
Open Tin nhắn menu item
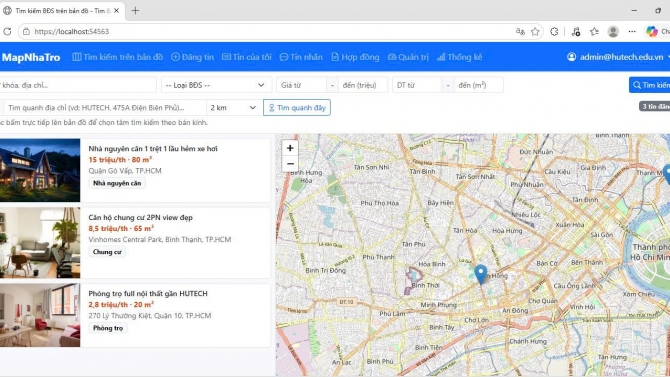coord(301,57)
